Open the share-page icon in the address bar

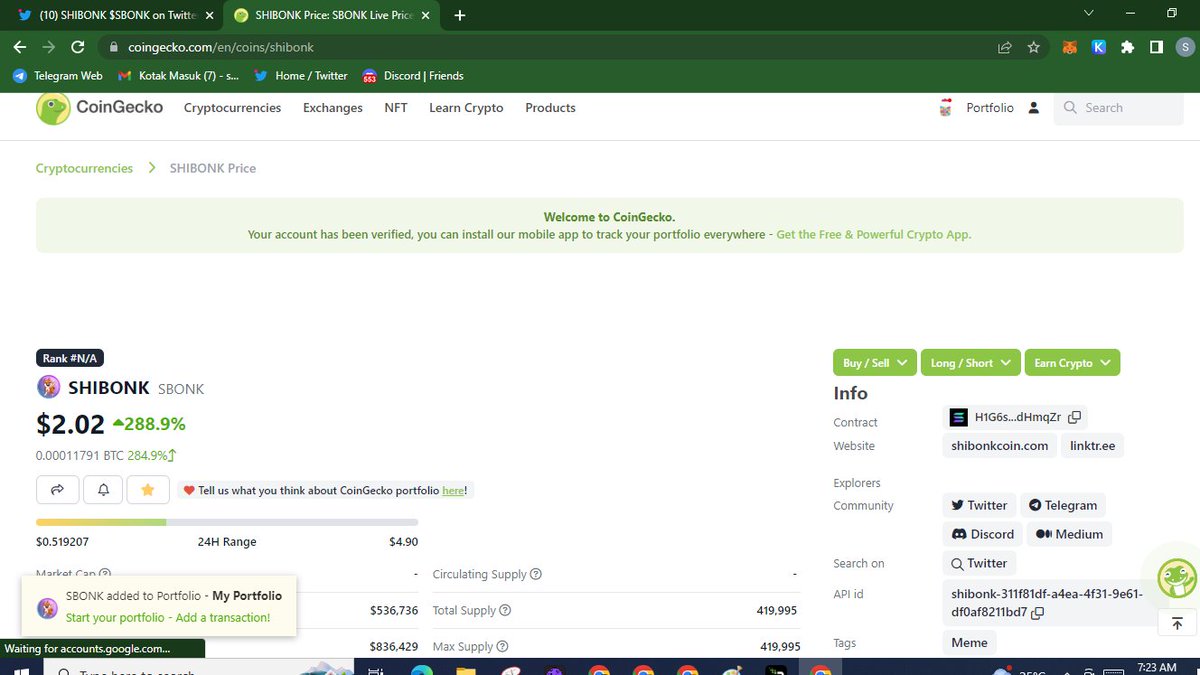click(1005, 47)
